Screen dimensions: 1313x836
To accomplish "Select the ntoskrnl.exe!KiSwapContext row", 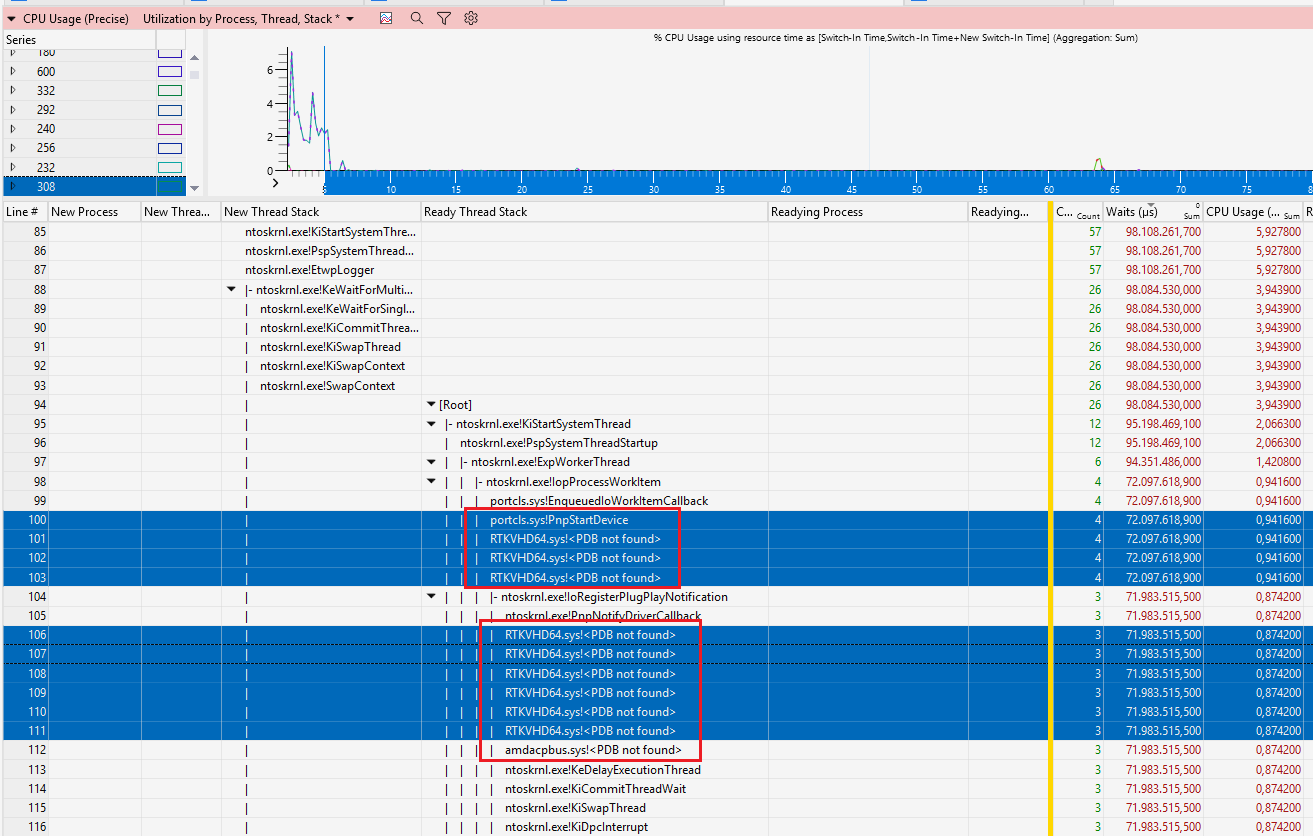I will (656, 366).
